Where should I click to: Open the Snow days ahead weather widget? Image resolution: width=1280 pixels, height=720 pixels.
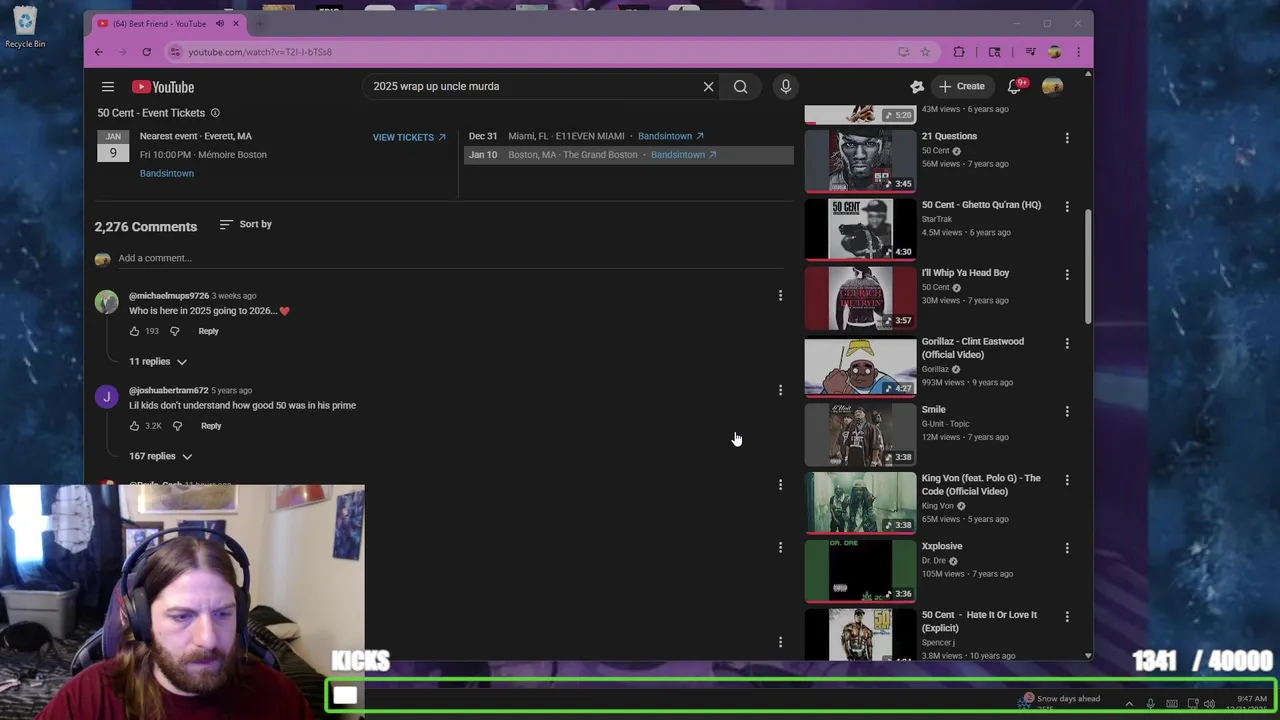pyautogui.click(x=1060, y=703)
